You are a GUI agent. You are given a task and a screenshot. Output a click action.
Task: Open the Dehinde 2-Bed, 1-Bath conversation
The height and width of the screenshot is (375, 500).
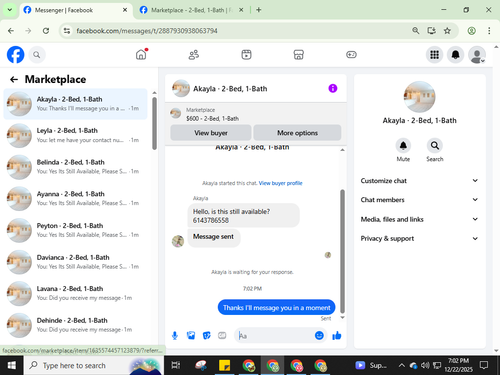pos(75,325)
